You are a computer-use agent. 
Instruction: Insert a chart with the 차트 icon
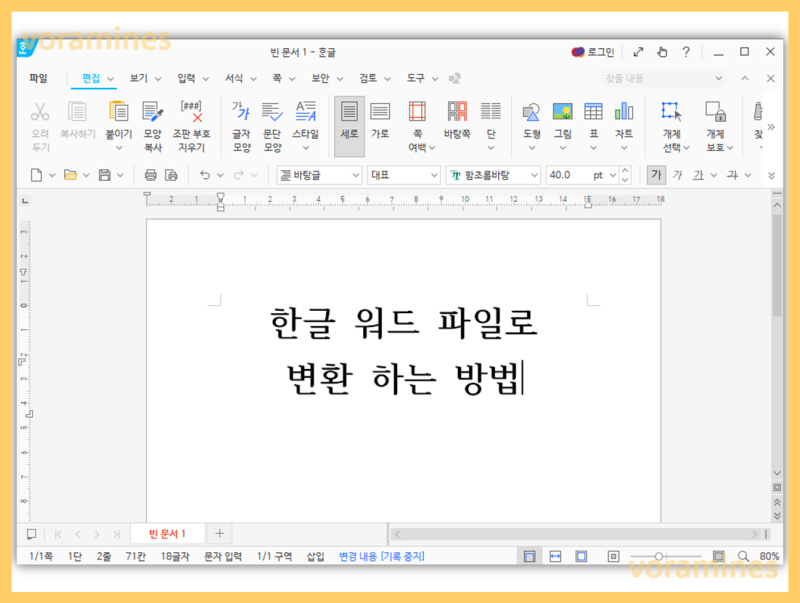pos(624,118)
